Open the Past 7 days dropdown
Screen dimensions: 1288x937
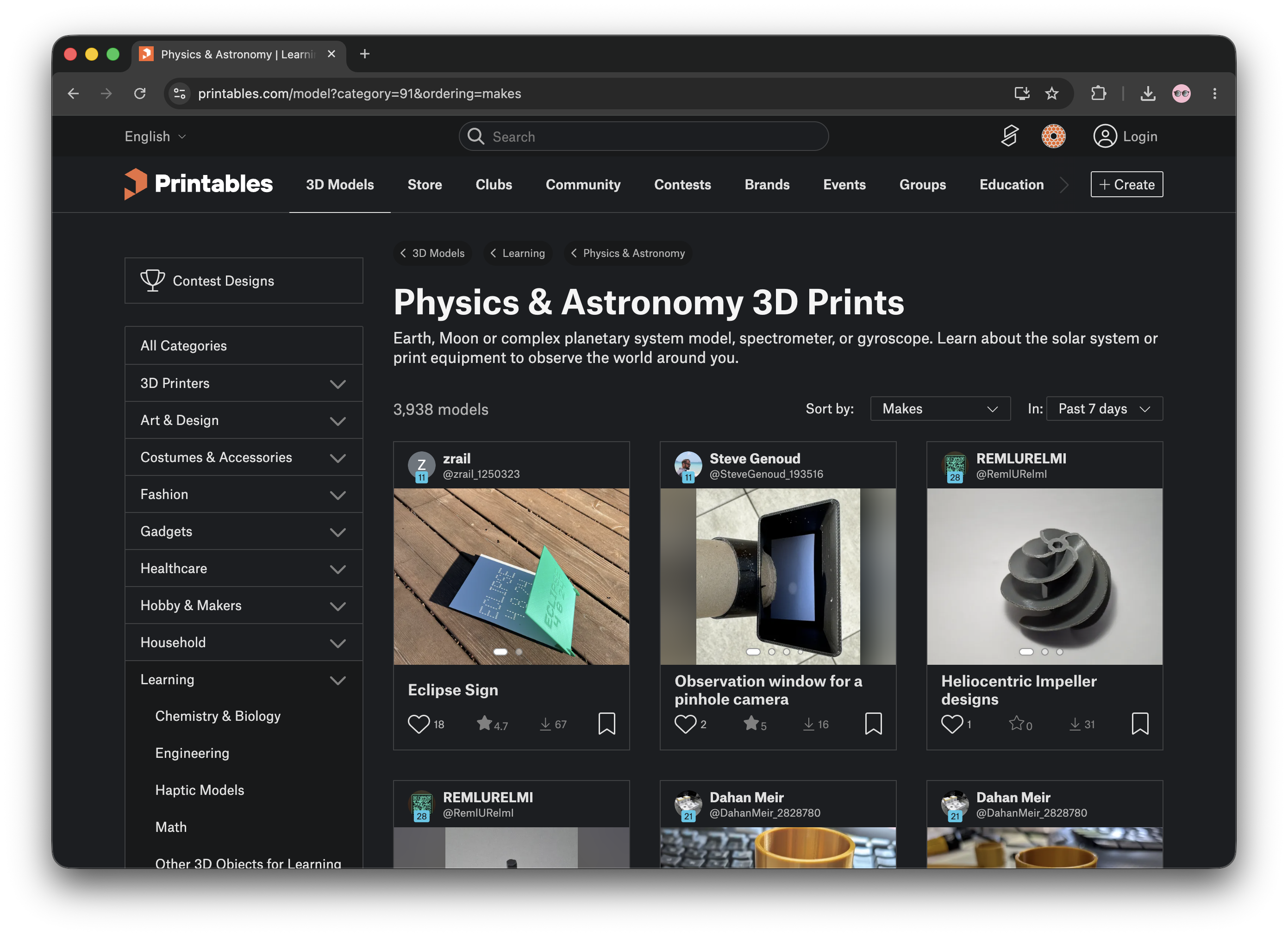pos(1104,408)
